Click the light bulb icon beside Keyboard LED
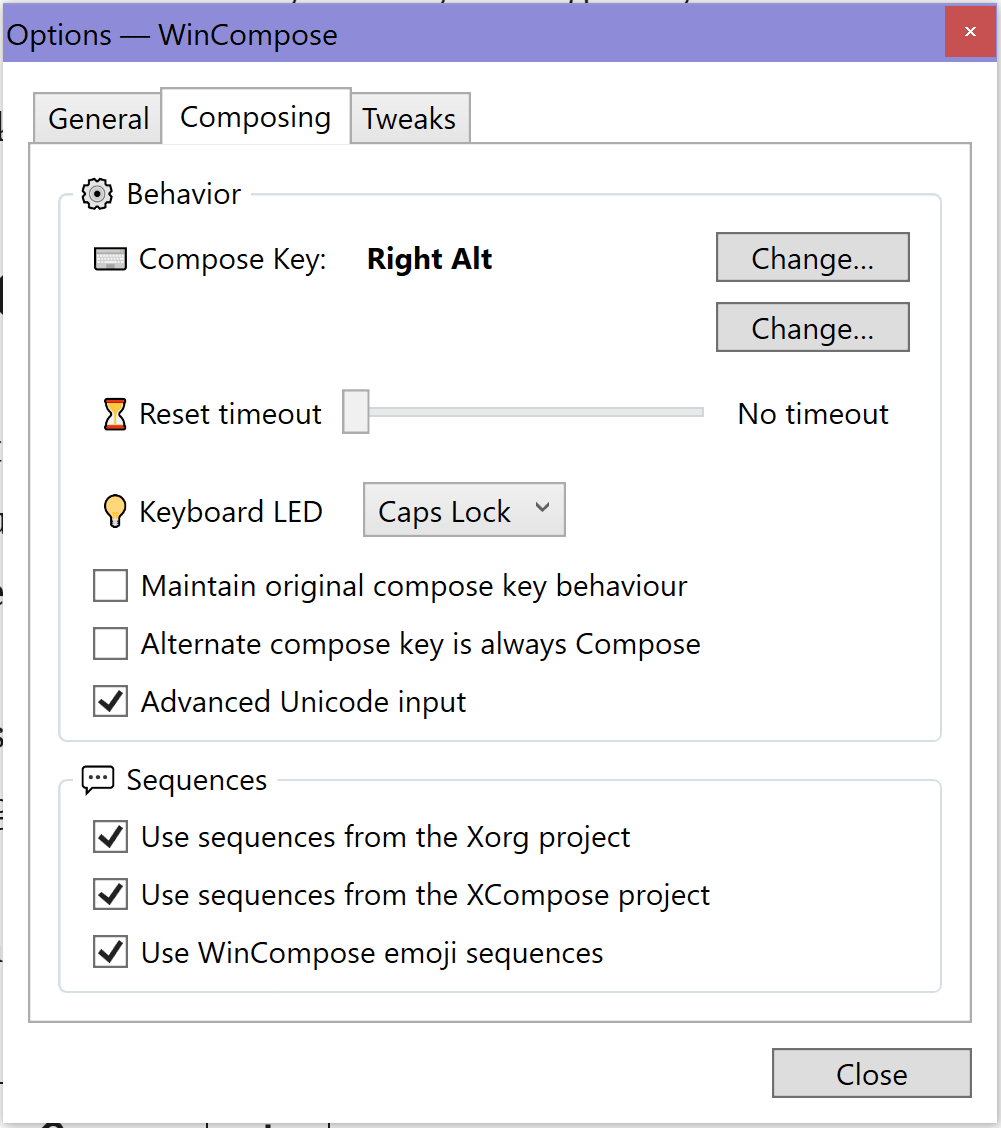The width and height of the screenshot is (1001, 1128). 115,512
